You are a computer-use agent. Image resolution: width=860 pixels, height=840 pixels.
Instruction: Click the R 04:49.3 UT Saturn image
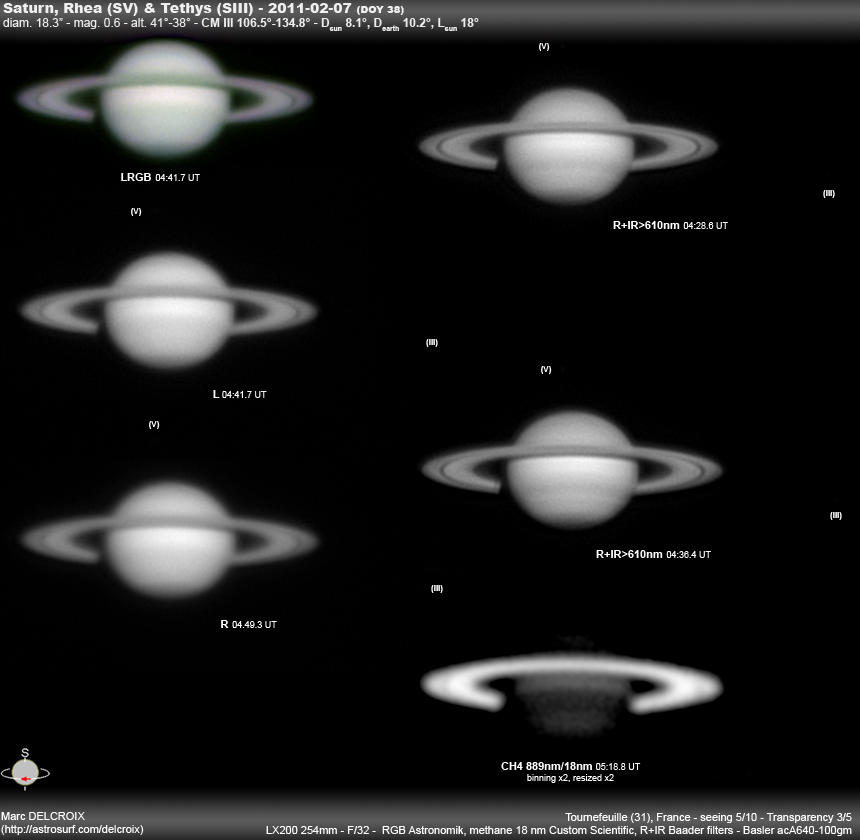(x=169, y=540)
